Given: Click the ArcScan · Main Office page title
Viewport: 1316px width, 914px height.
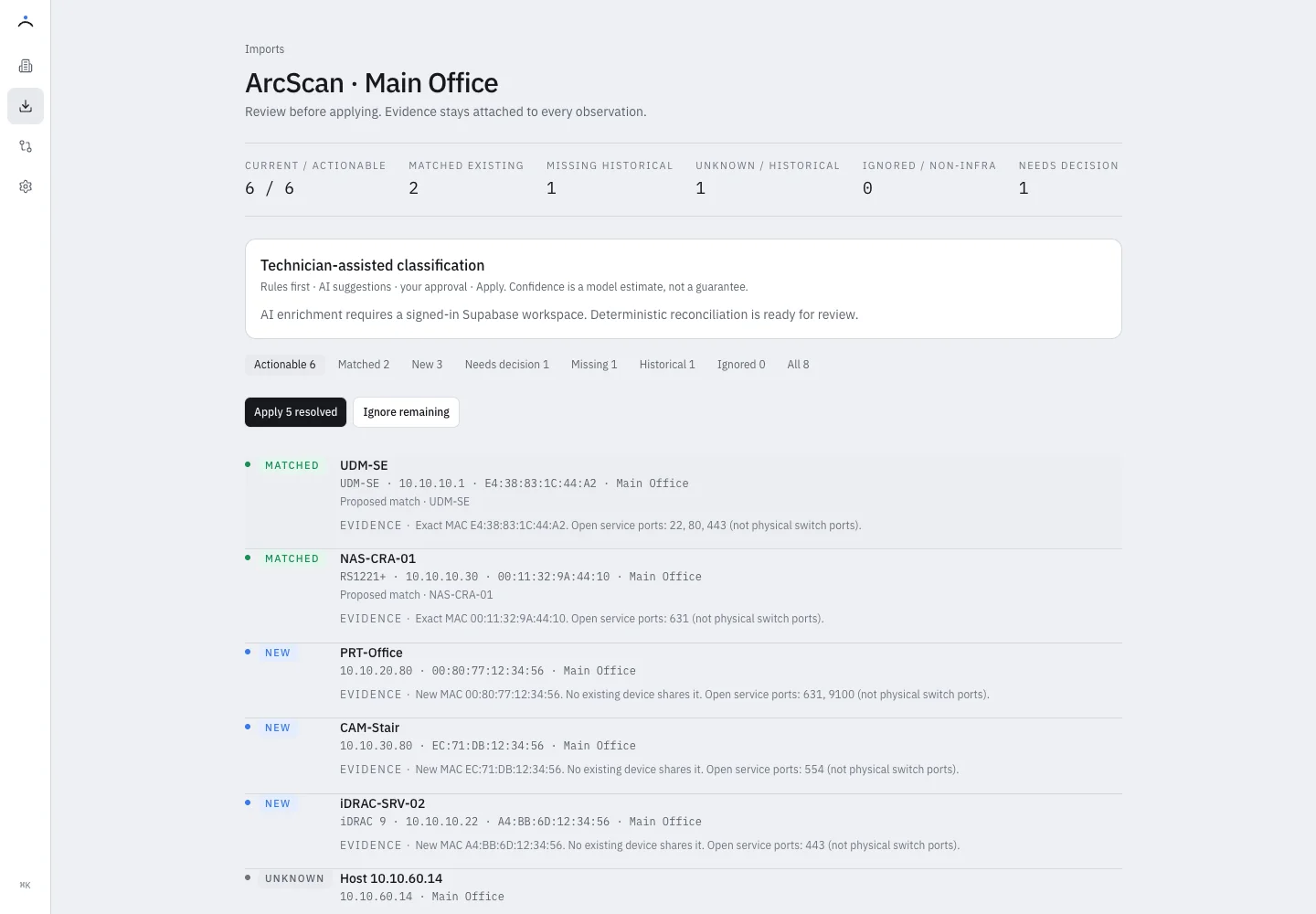Looking at the screenshot, I should tap(372, 83).
